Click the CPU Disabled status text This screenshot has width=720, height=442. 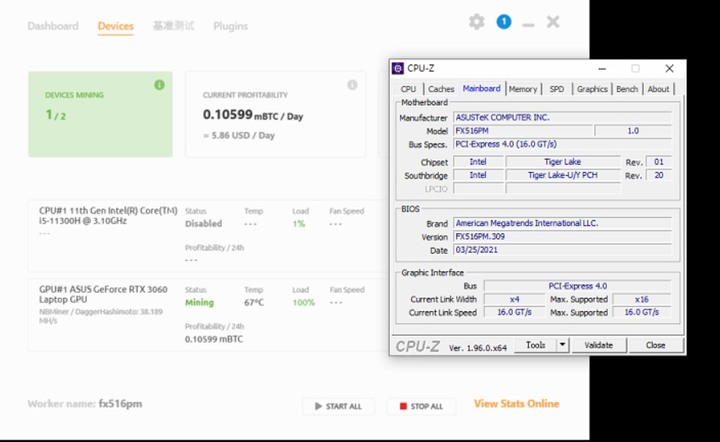pos(203,224)
